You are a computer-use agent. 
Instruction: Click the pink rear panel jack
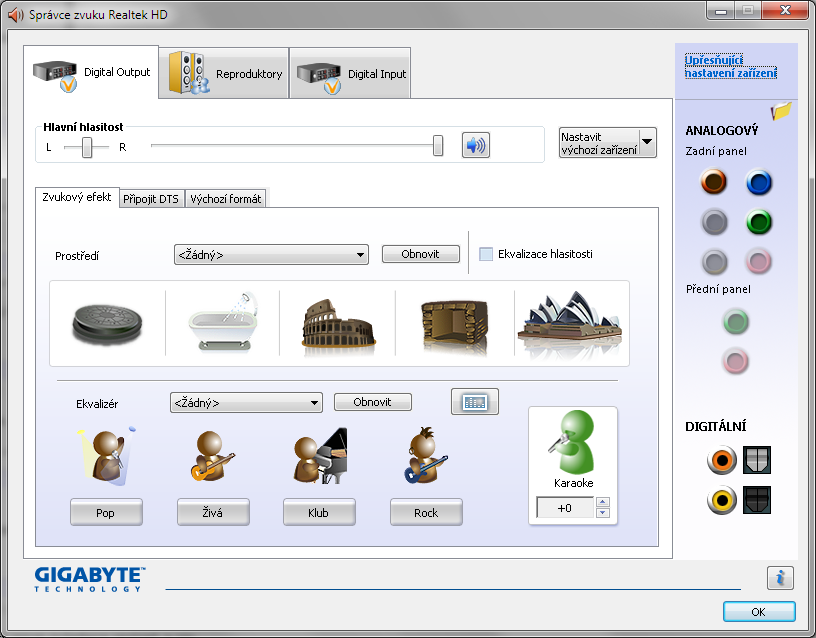(758, 261)
